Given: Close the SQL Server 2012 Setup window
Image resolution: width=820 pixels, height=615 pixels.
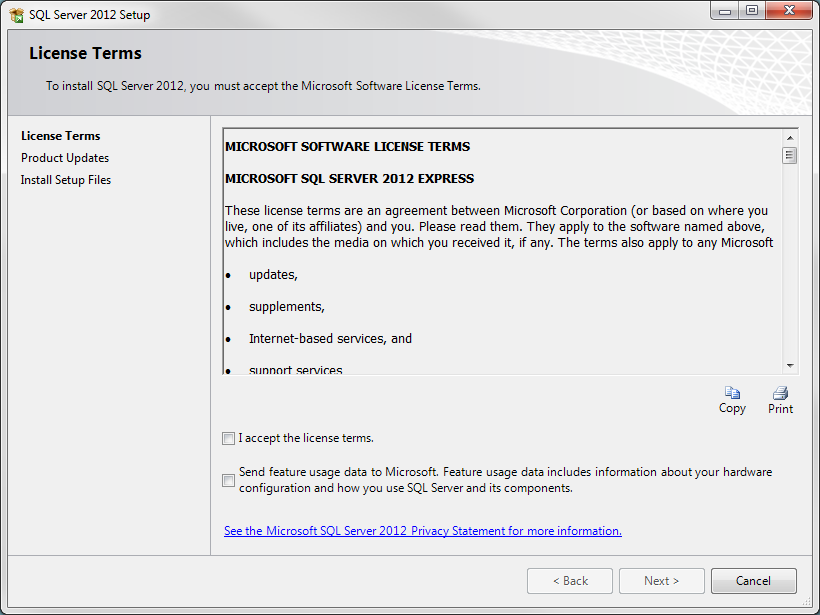Looking at the screenshot, I should [789, 11].
